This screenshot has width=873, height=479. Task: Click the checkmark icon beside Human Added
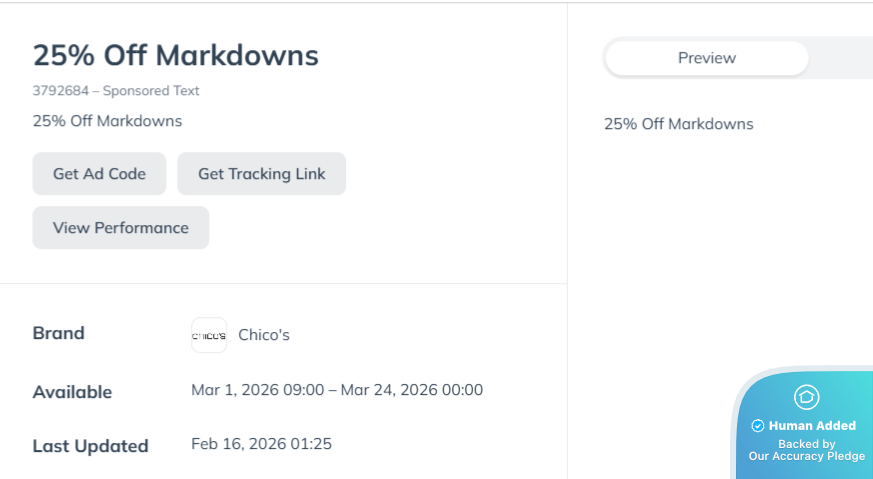758,426
